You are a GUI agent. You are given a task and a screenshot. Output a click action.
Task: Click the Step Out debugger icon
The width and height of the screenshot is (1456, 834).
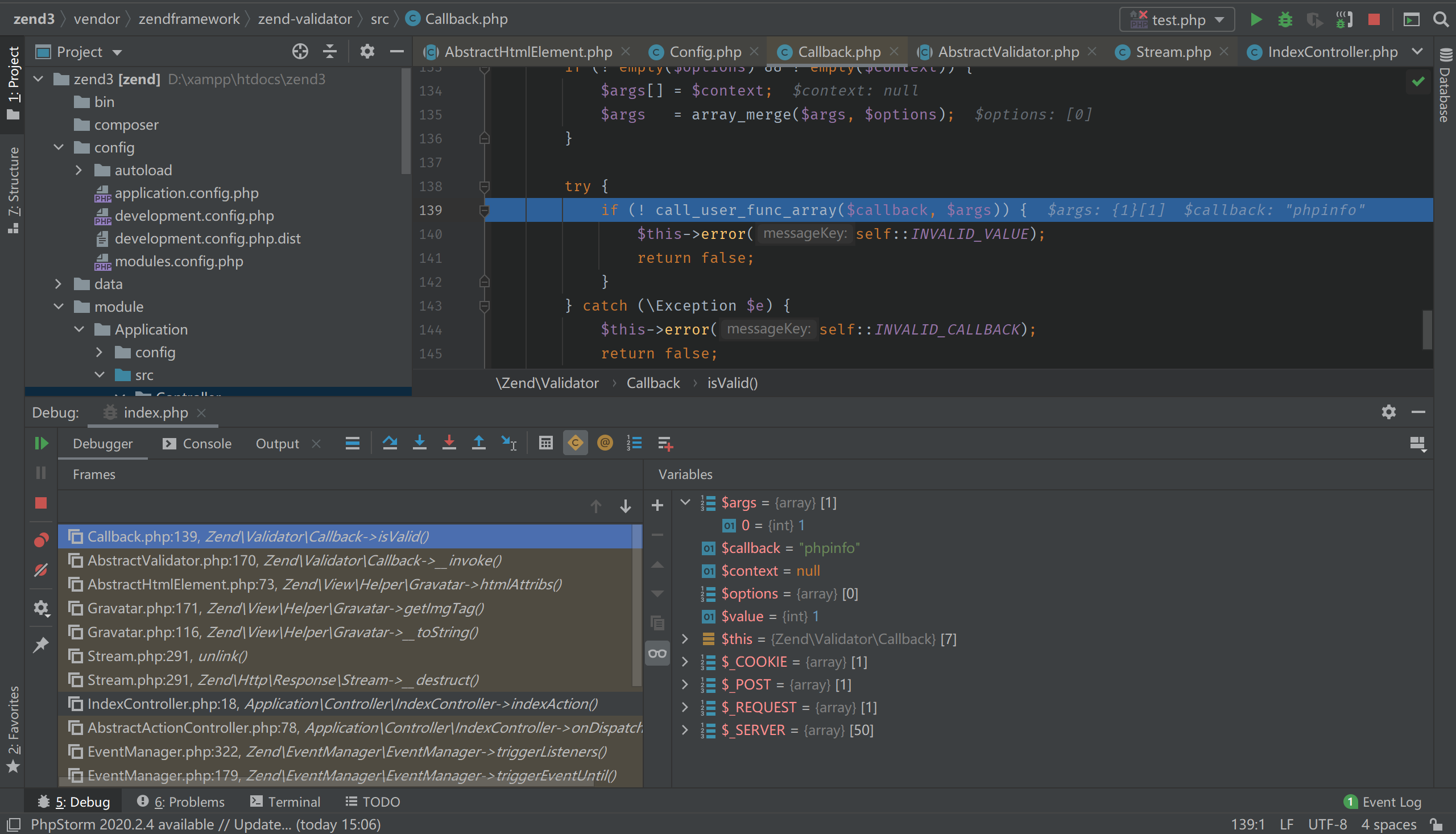click(x=479, y=443)
